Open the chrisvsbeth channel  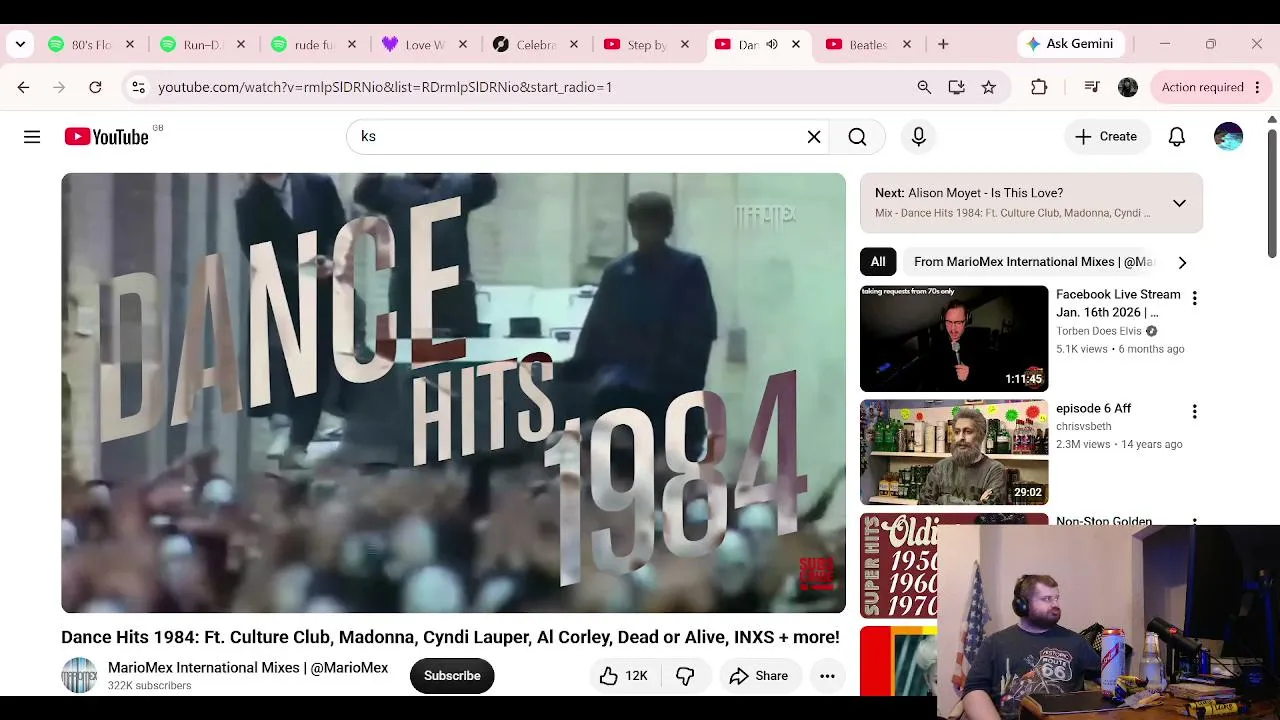click(1083, 426)
